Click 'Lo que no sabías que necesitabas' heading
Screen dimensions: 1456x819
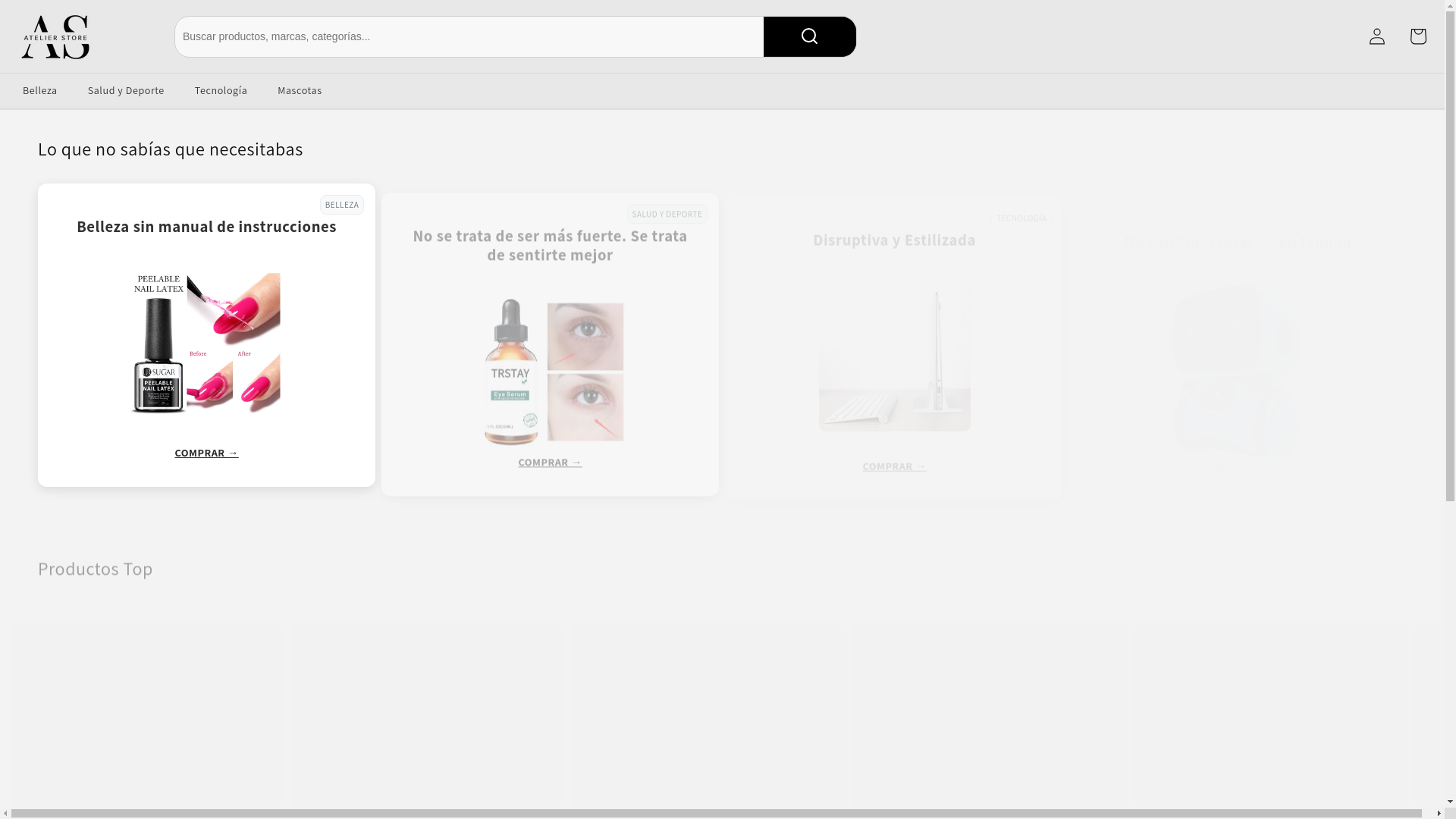(x=171, y=149)
